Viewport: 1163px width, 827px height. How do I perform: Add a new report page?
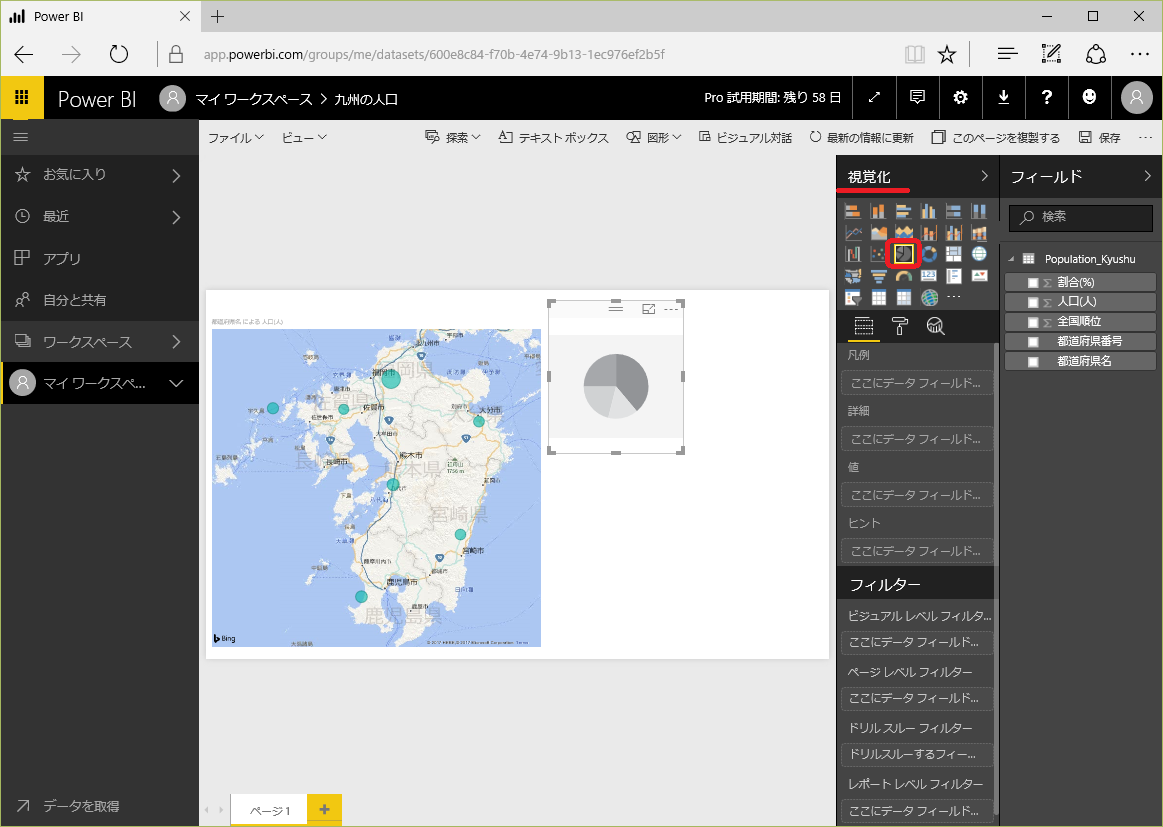(x=324, y=809)
